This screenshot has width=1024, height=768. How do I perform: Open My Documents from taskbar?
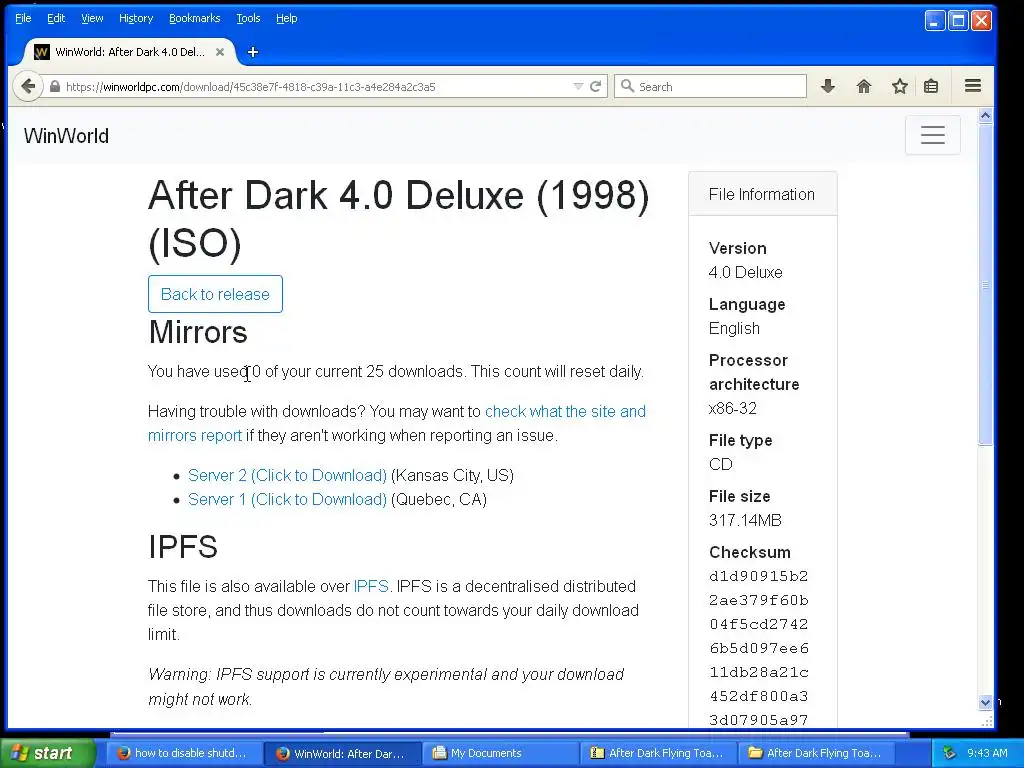[x=501, y=753]
